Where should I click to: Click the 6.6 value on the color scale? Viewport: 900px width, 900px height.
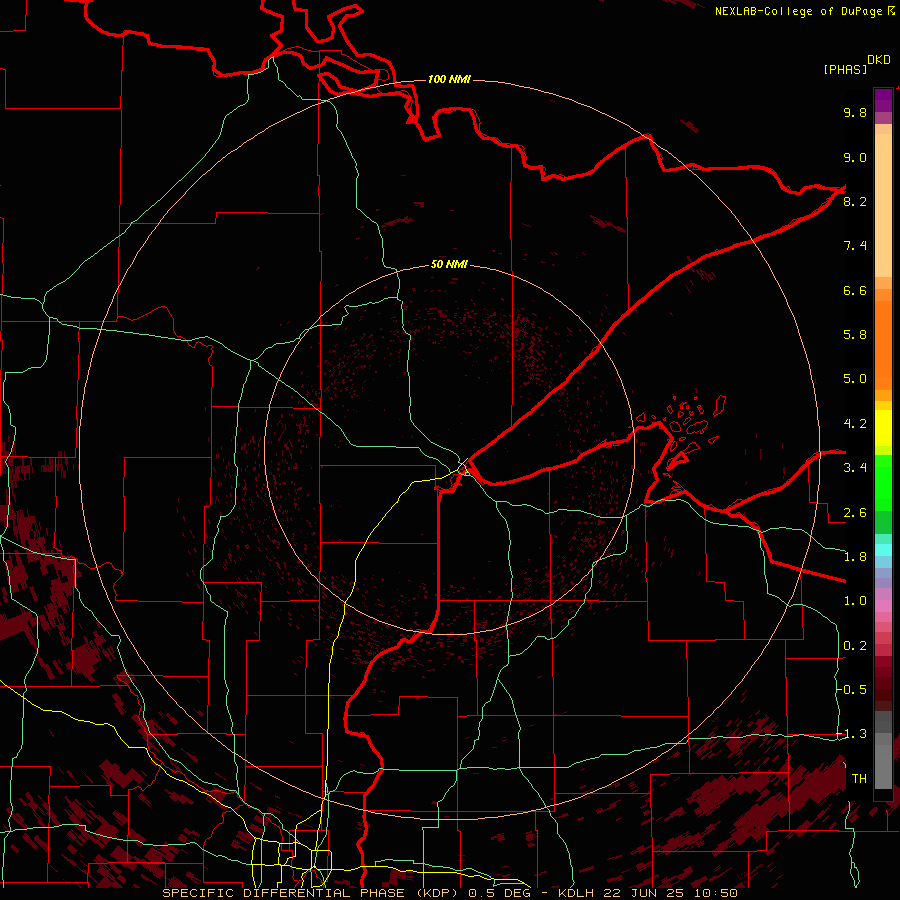point(855,290)
